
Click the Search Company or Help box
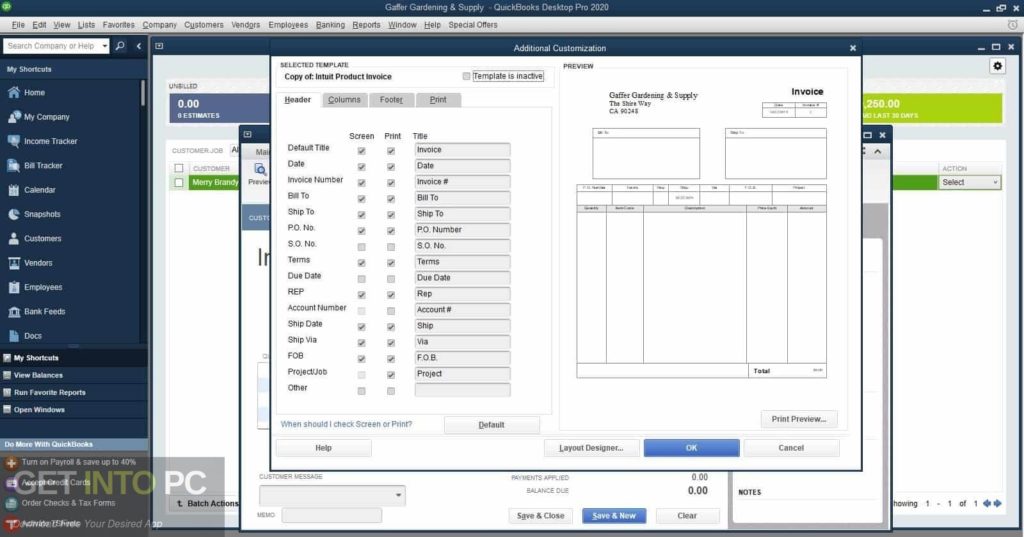coord(52,46)
